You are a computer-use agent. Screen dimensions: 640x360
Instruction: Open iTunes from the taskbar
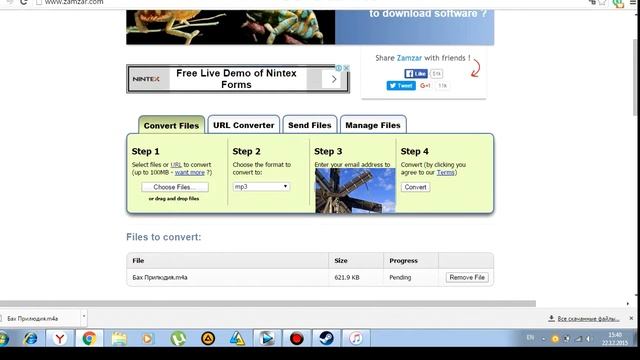356,338
